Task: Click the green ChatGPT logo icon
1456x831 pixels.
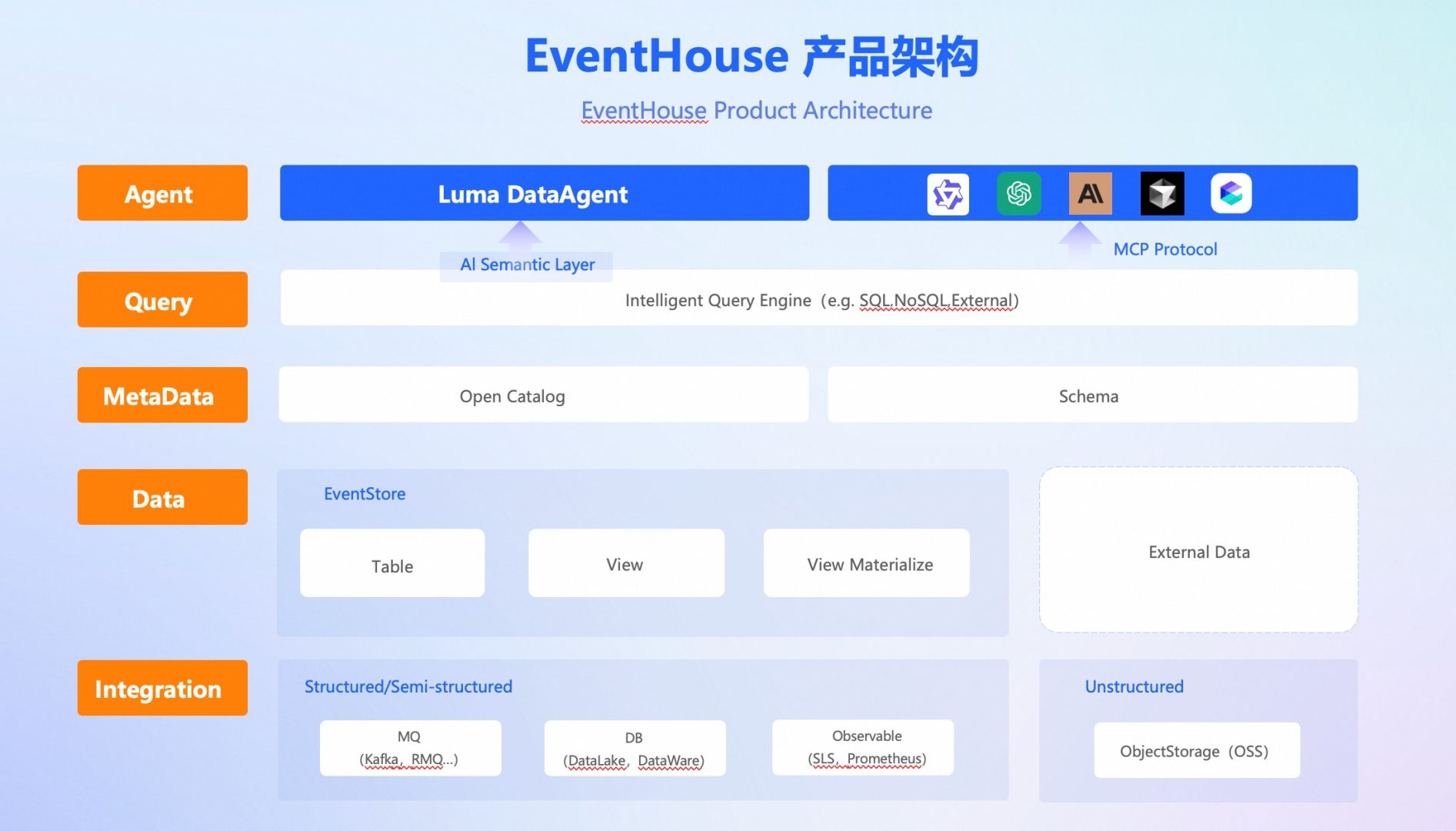Action: [1018, 194]
